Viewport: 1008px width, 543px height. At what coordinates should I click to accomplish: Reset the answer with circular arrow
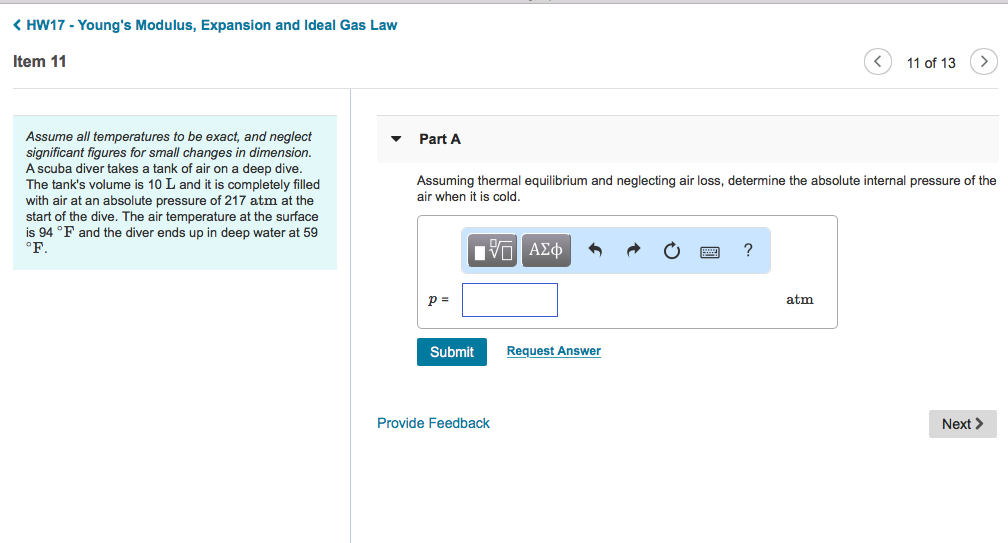672,250
